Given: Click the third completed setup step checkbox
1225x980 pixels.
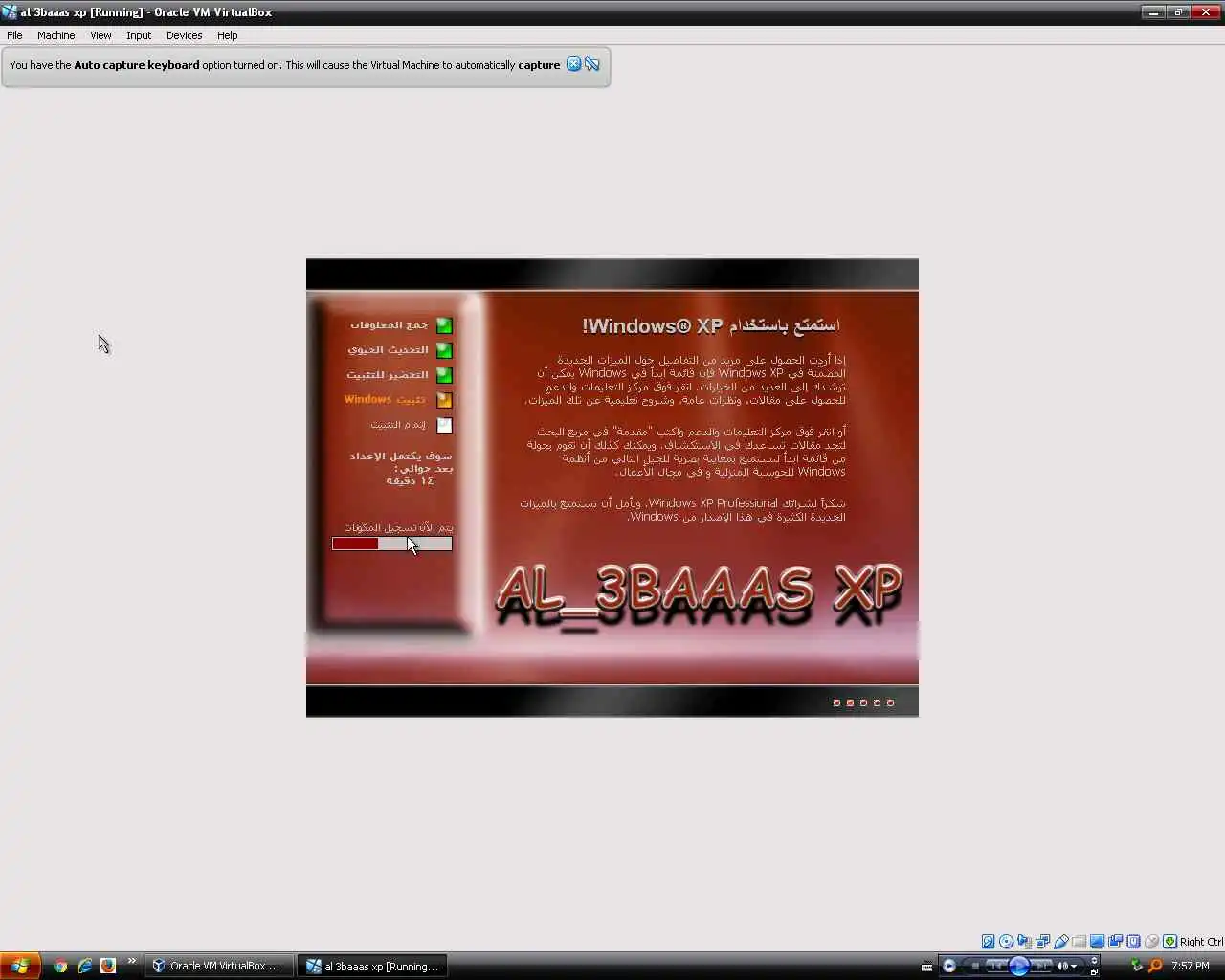Looking at the screenshot, I should pyautogui.click(x=444, y=375).
